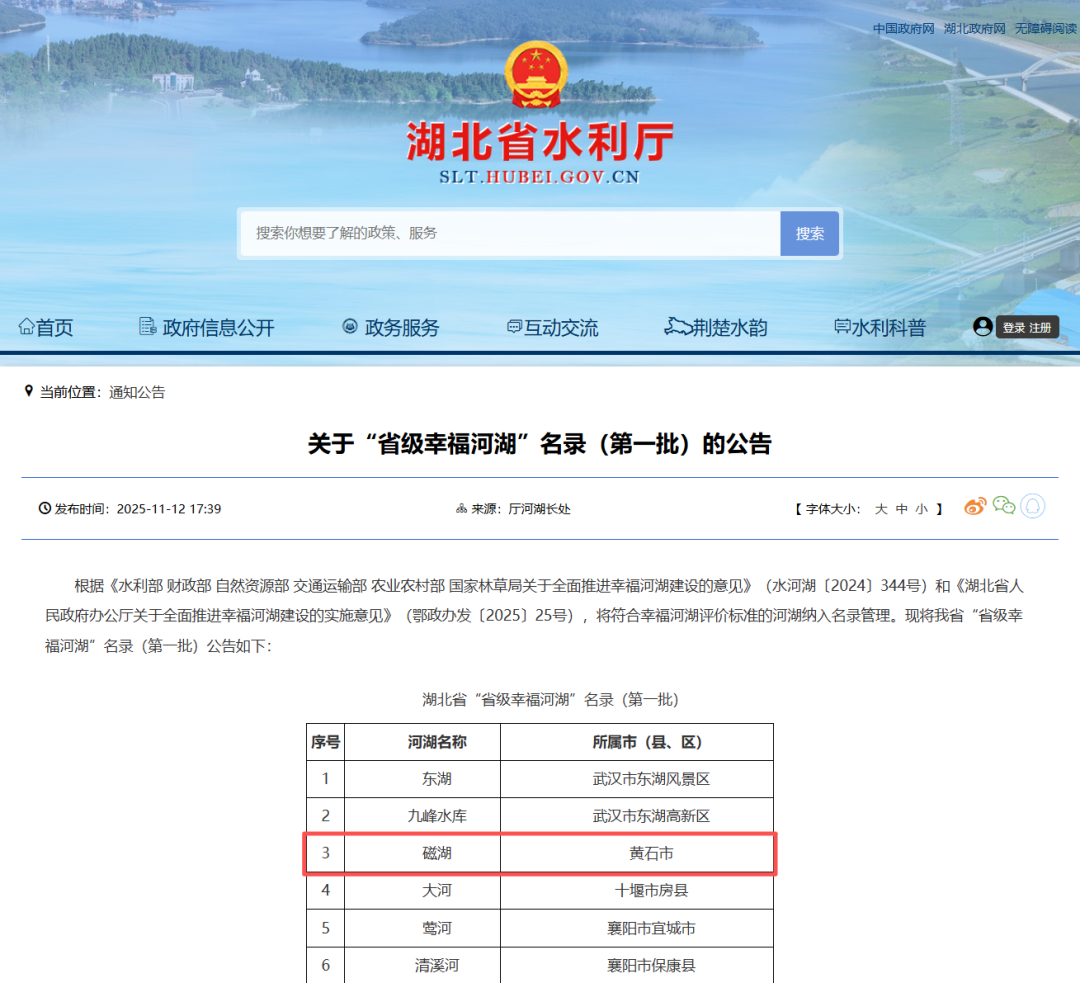Switch to the 互动交流 navigation tab

click(552, 327)
